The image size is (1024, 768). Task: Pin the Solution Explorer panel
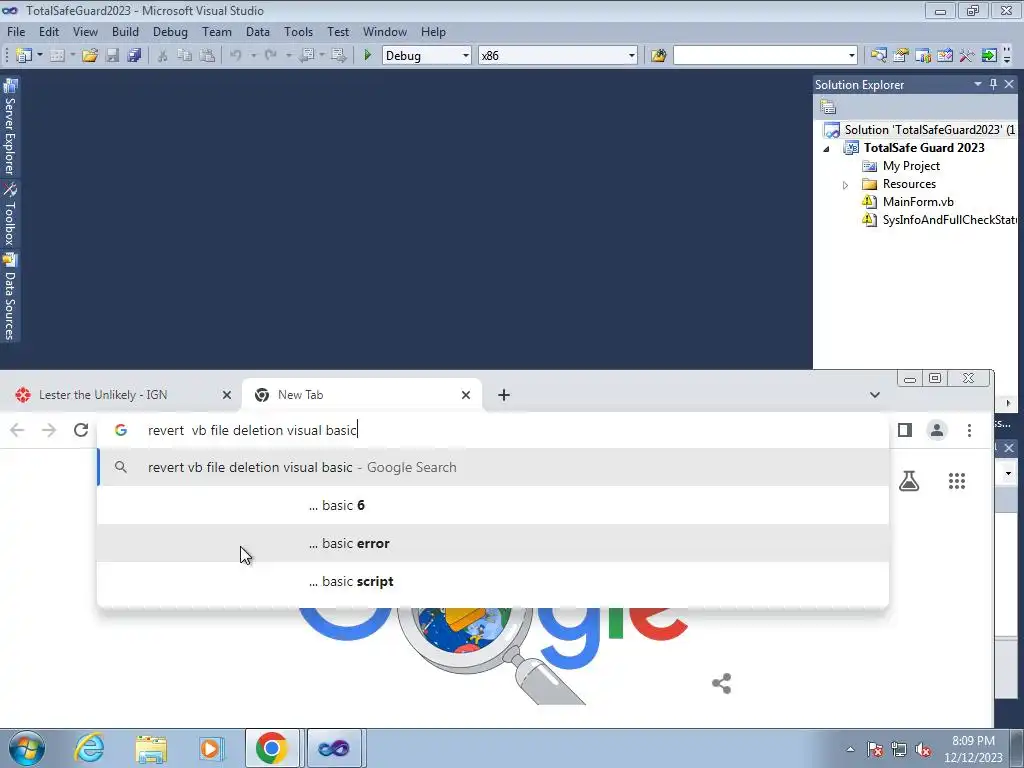coord(993,84)
